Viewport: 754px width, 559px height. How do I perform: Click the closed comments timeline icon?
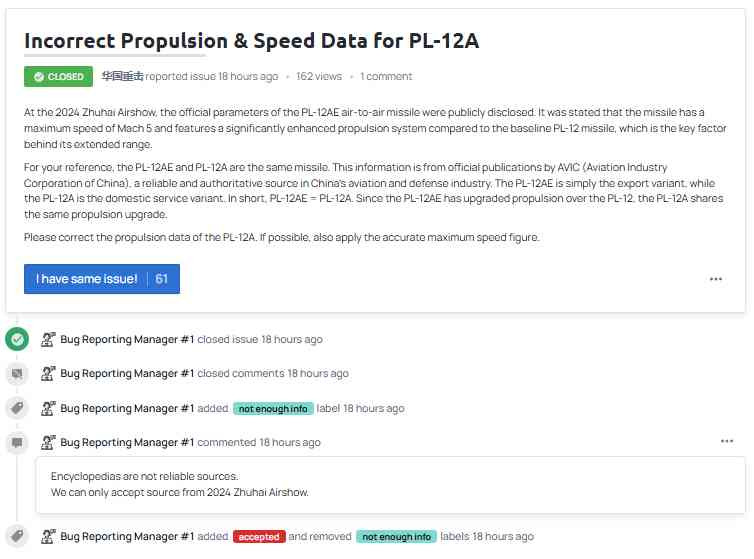(16, 373)
